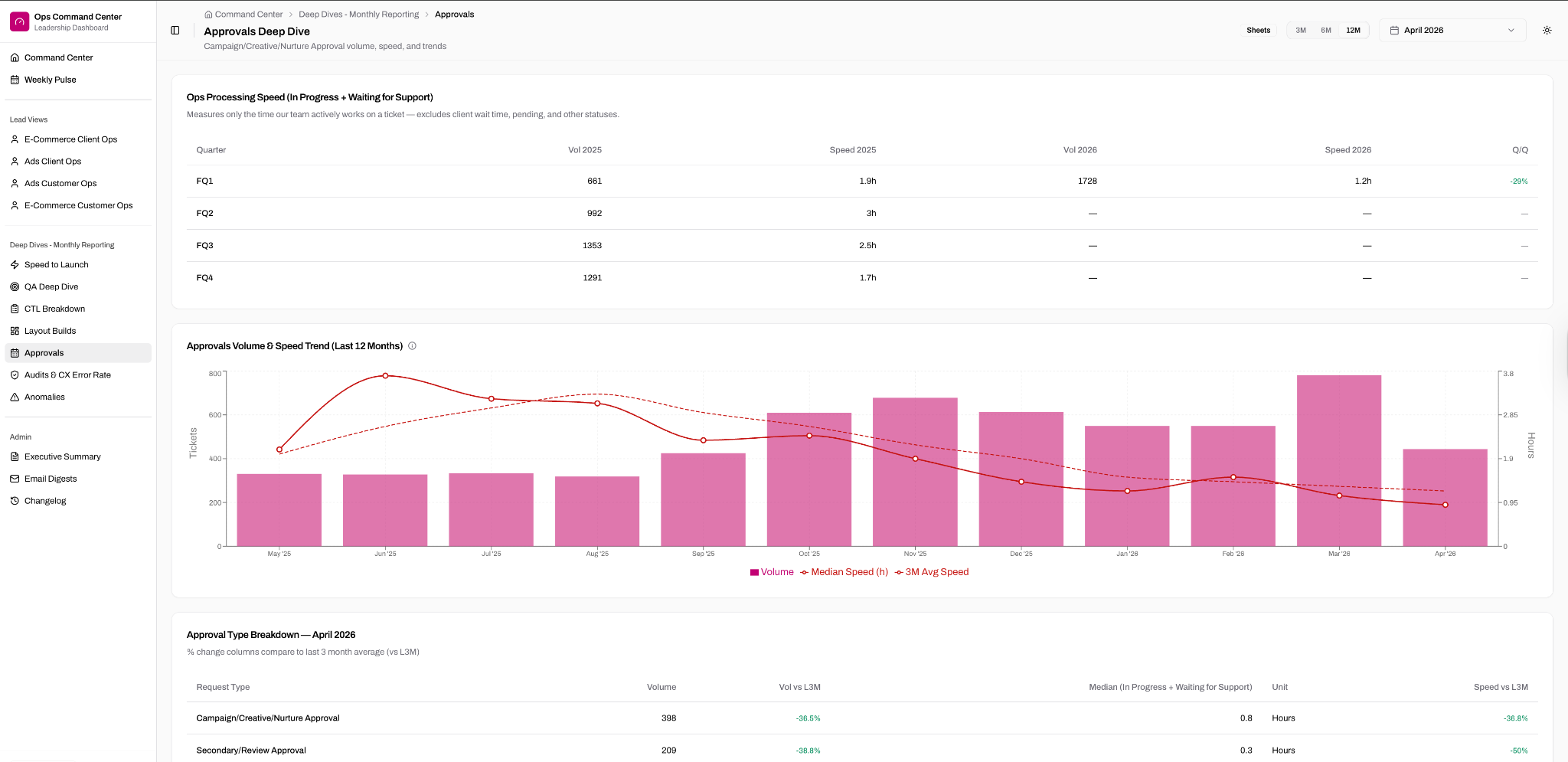Viewport: 1568px width, 762px height.
Task: Click Secondary/Review Approval row label
Action: click(x=251, y=751)
